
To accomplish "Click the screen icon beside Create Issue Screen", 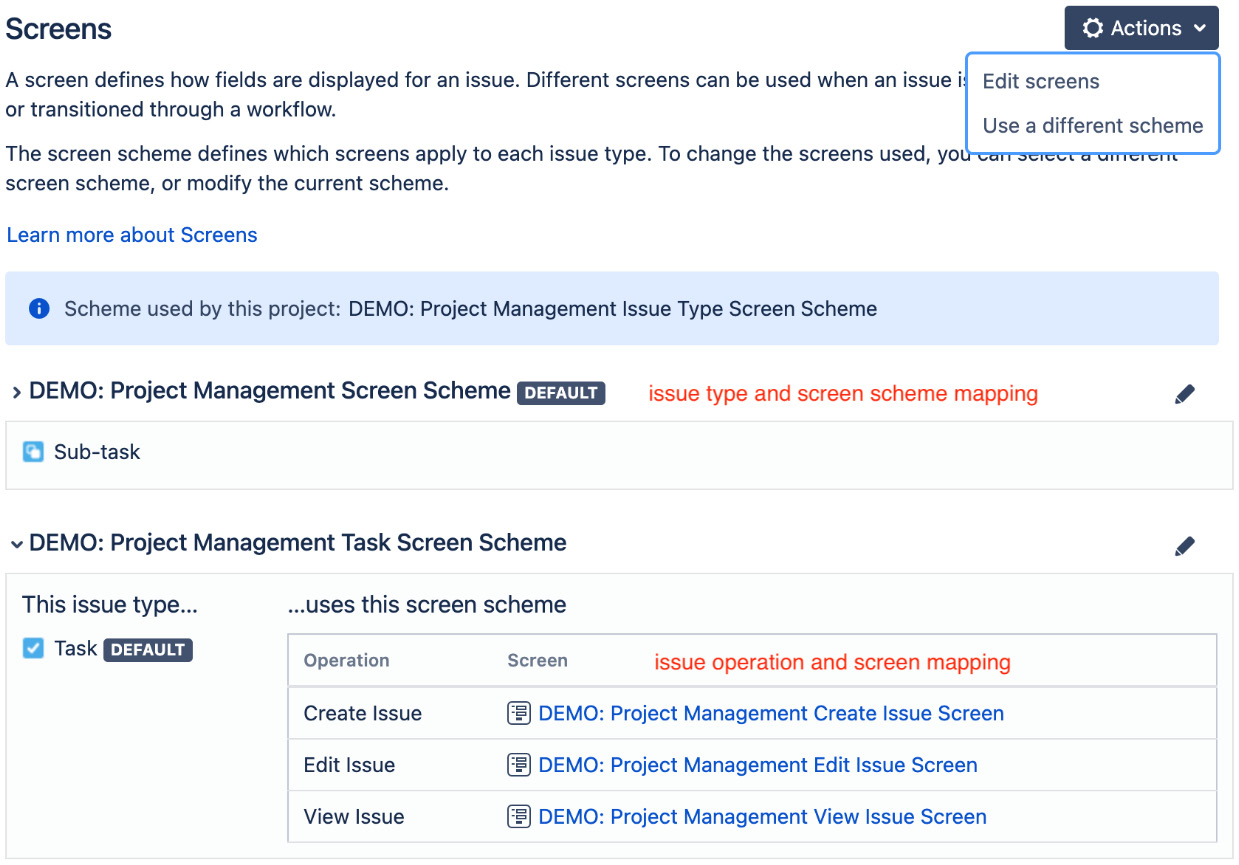I will point(519,713).
